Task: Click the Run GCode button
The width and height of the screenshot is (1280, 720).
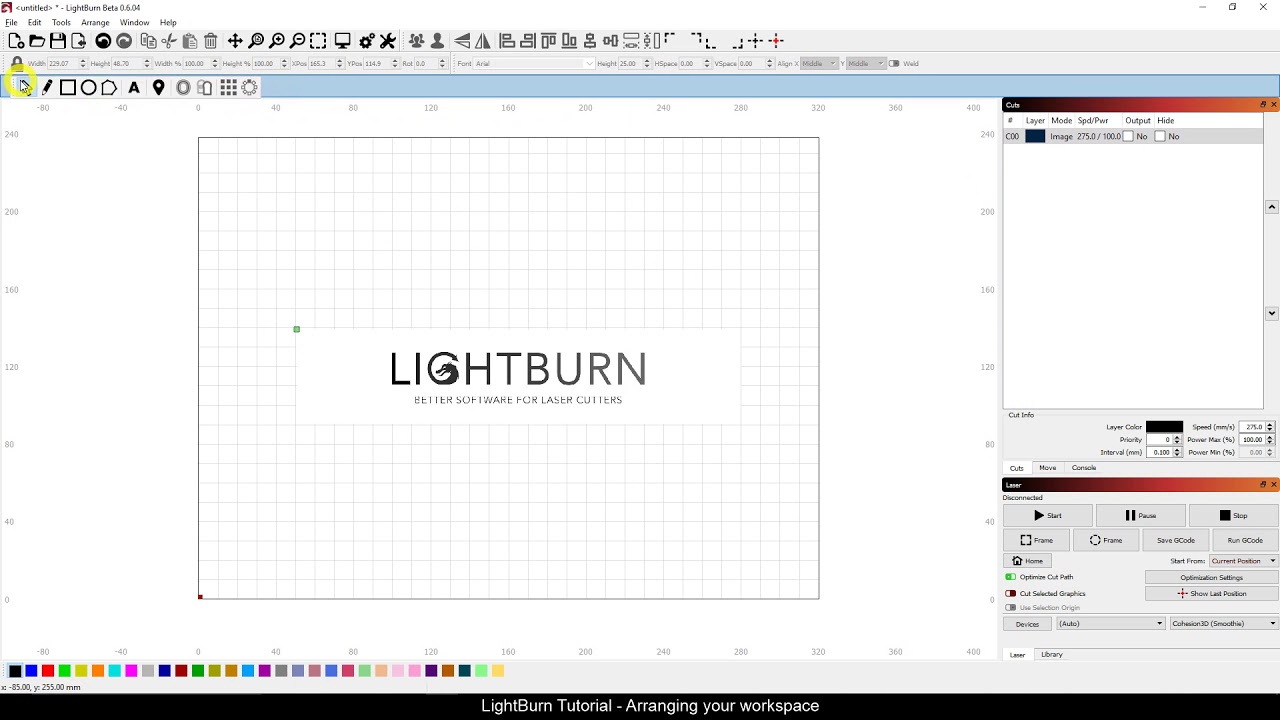Action: click(x=1245, y=540)
